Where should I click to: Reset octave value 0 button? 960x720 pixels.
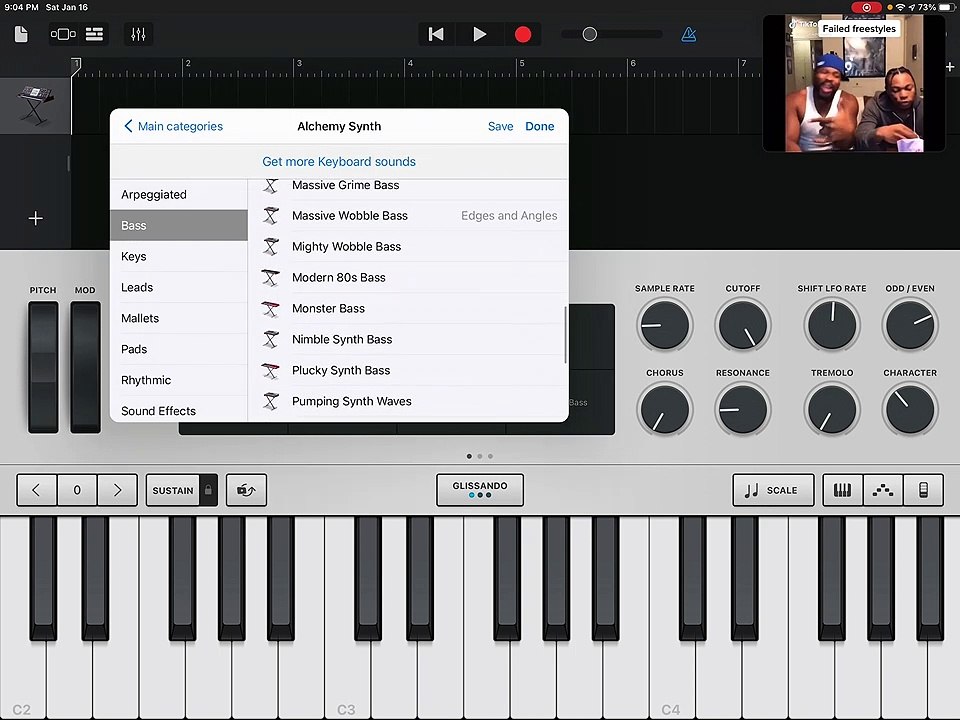tap(77, 490)
